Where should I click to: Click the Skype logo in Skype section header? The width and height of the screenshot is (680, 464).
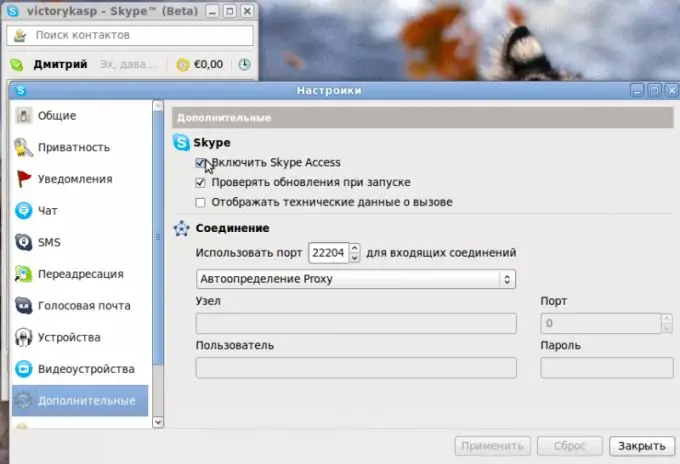(x=181, y=142)
